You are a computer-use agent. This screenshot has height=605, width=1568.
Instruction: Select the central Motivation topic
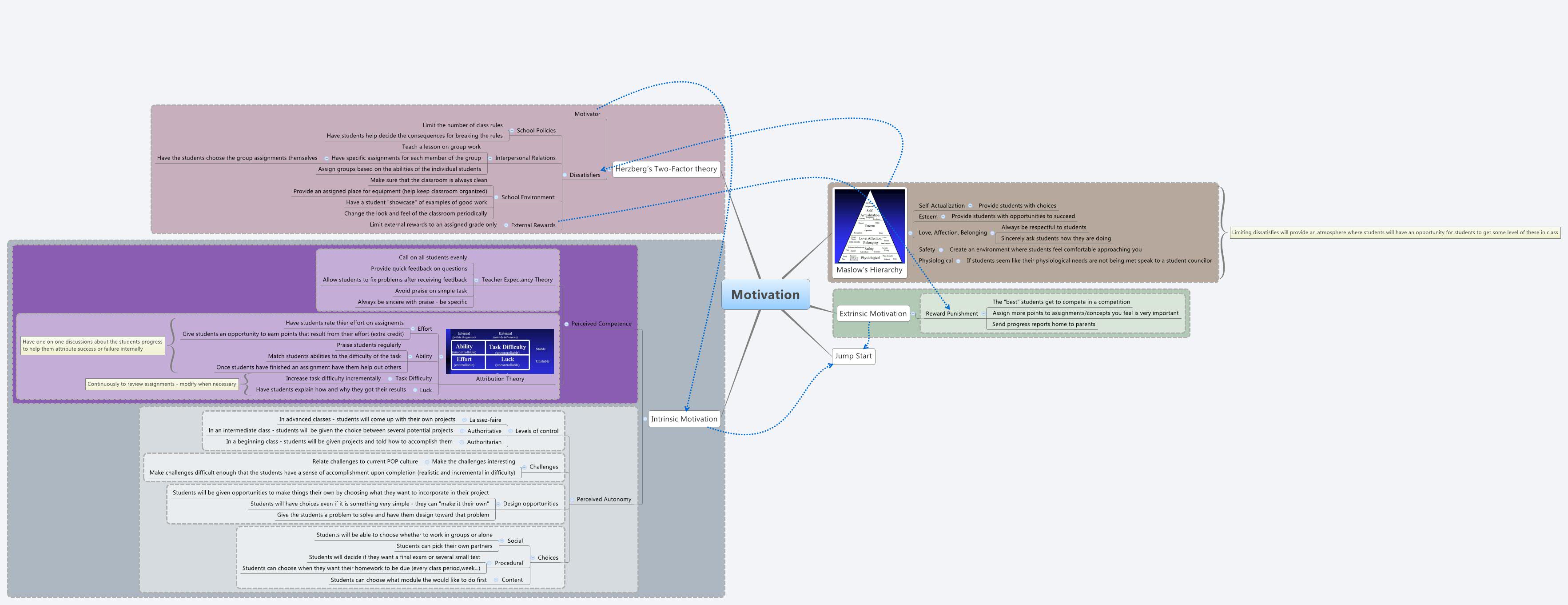coord(766,294)
